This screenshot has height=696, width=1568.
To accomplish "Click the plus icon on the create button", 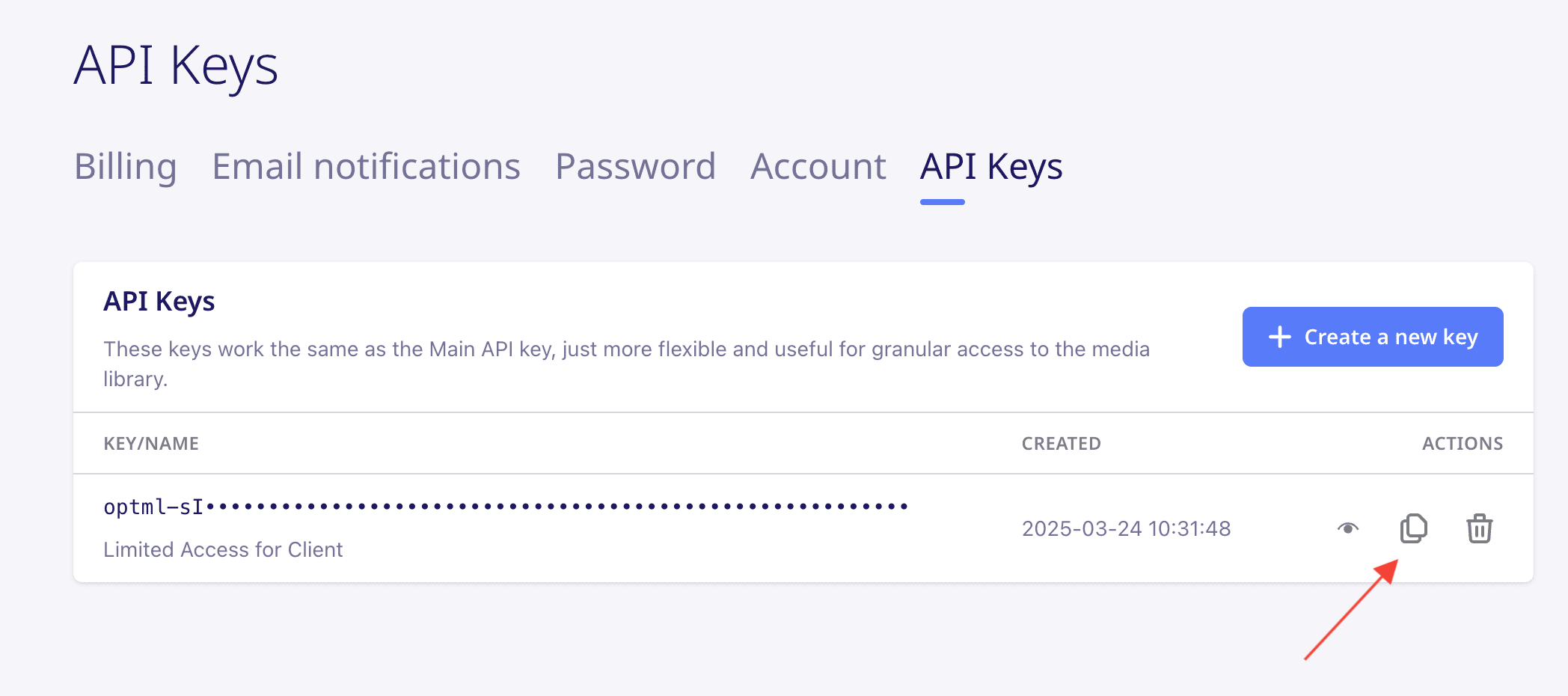I will click(x=1279, y=337).
